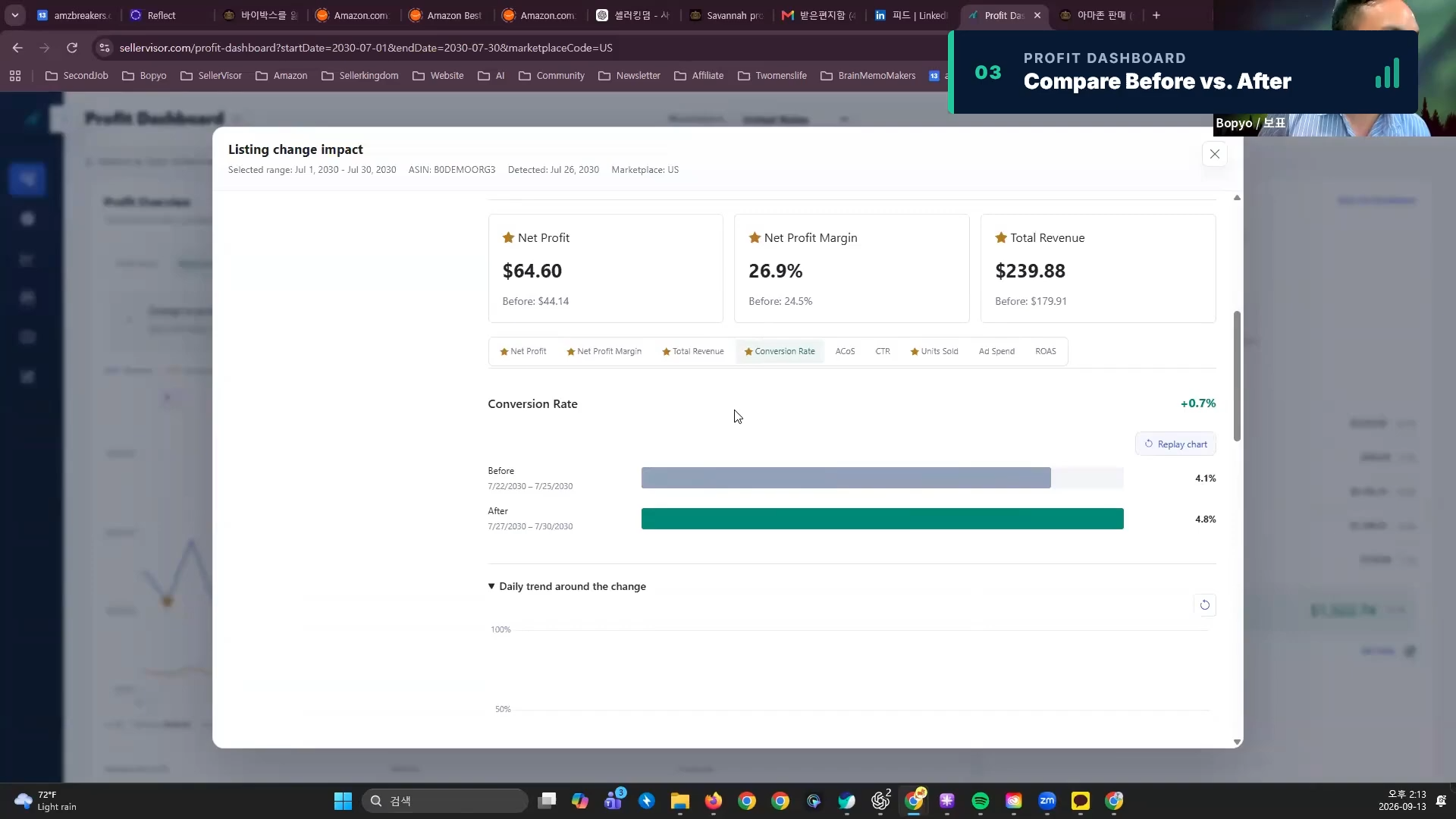This screenshot has height=819, width=1456.
Task: Switch to the Gmail inbox browser tab
Action: pos(819,15)
